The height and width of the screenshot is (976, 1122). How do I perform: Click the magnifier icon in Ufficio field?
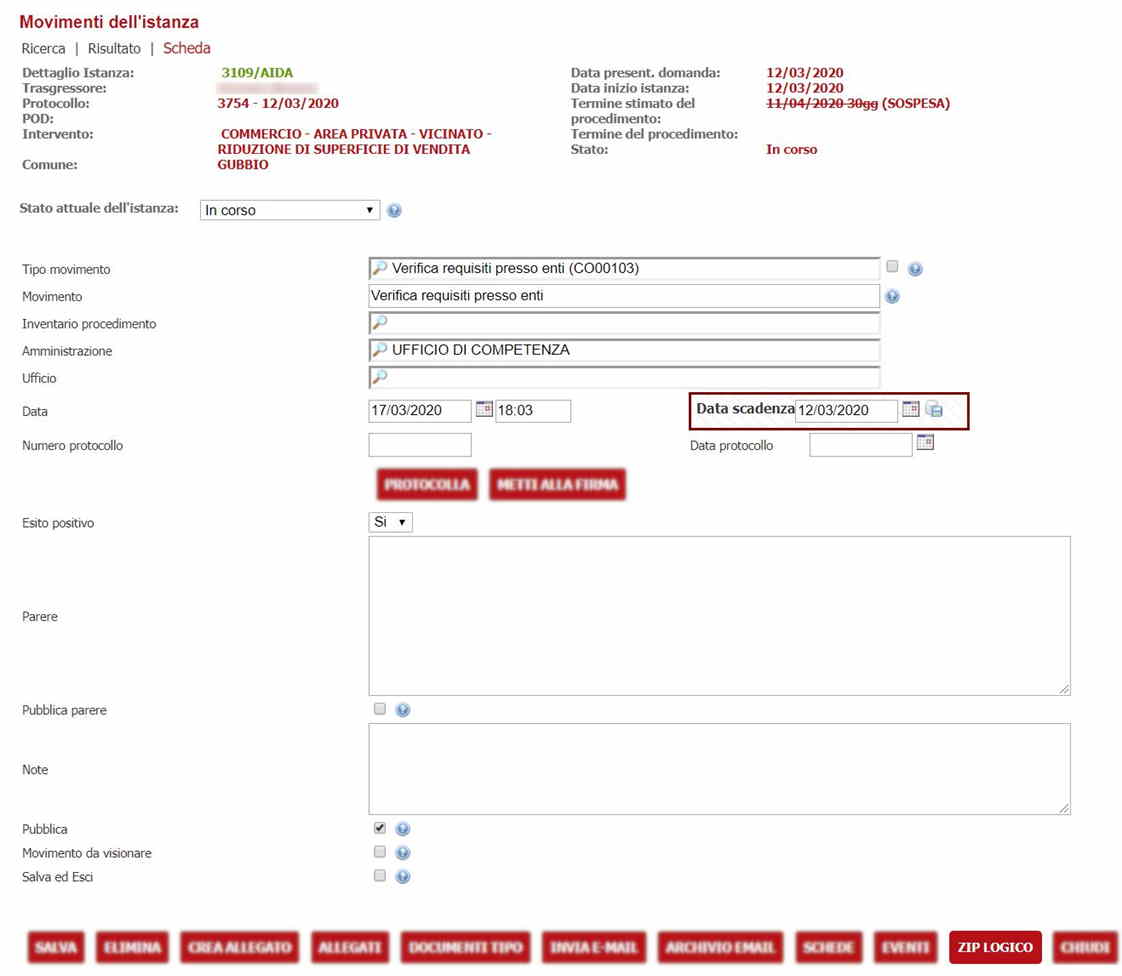[380, 378]
